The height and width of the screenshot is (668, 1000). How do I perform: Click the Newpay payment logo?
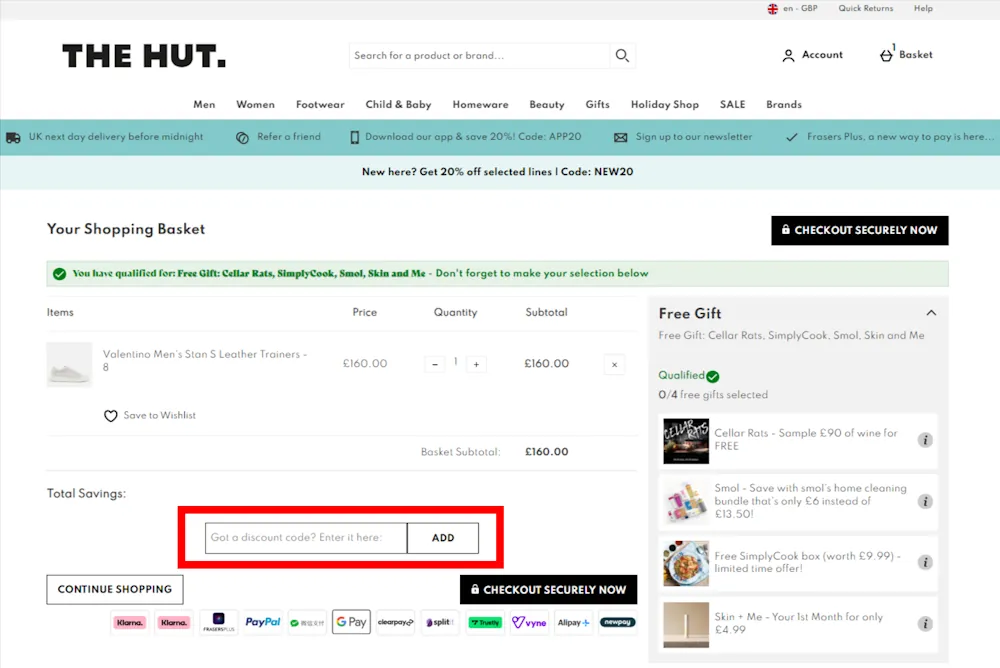(x=617, y=622)
